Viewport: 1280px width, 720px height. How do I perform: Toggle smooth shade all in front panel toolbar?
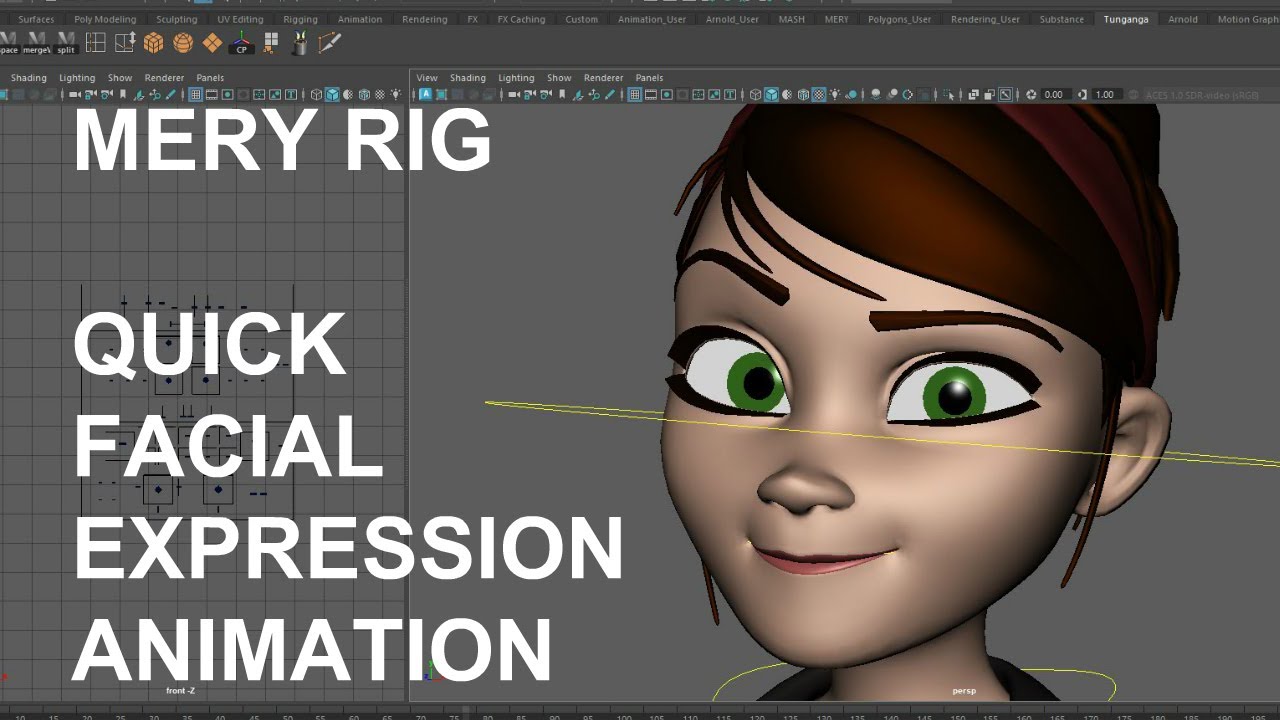[x=332, y=95]
